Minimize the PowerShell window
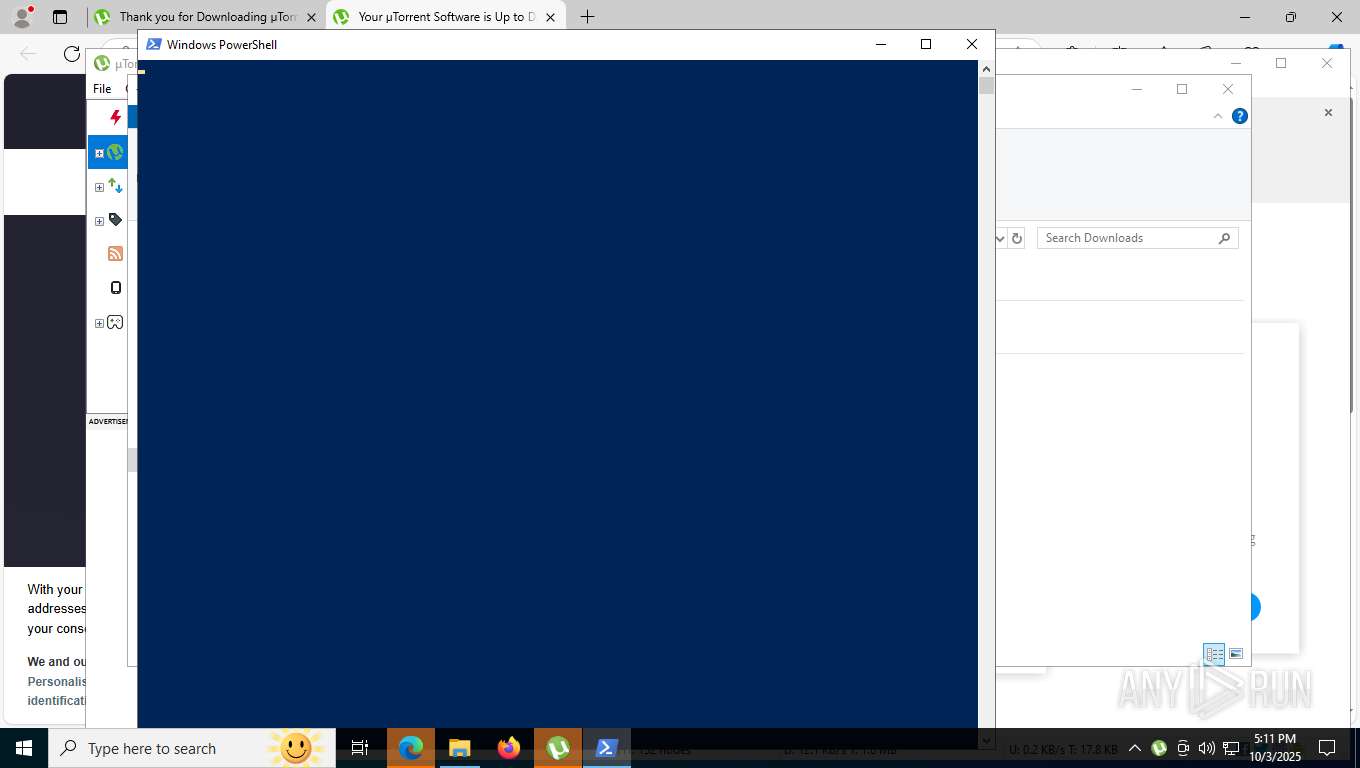 pyautogui.click(x=880, y=44)
